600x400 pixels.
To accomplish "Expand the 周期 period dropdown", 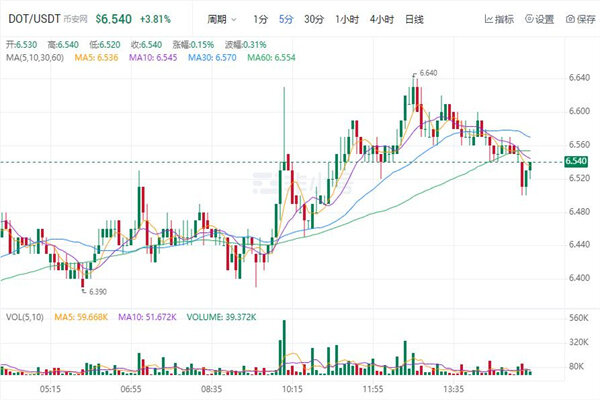I will (x=222, y=19).
